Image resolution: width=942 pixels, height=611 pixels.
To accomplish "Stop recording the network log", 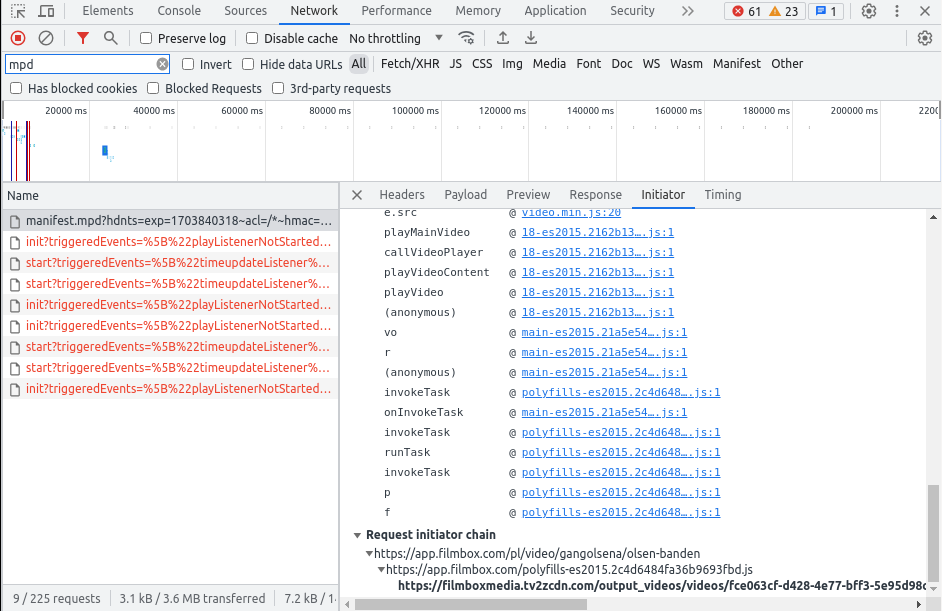I will pyautogui.click(x=18, y=38).
